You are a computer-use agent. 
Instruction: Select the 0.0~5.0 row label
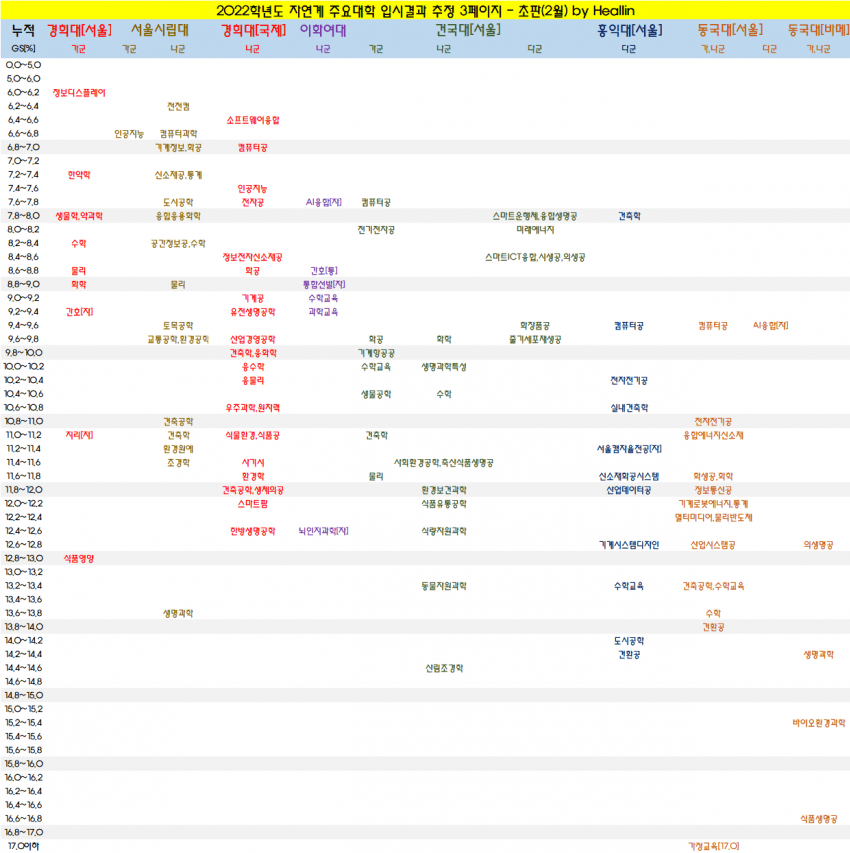23,65
